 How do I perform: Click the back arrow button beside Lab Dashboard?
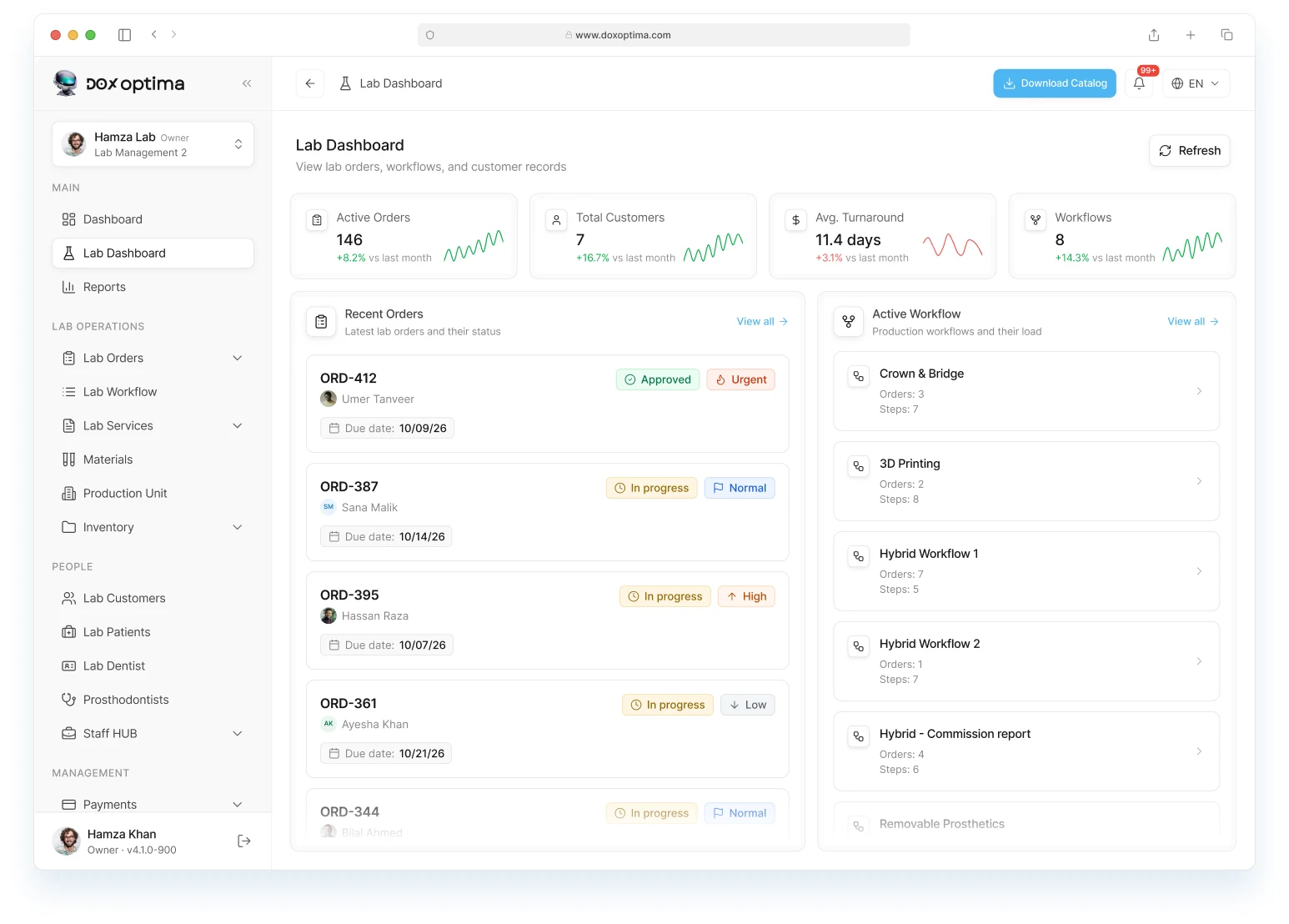coord(310,83)
